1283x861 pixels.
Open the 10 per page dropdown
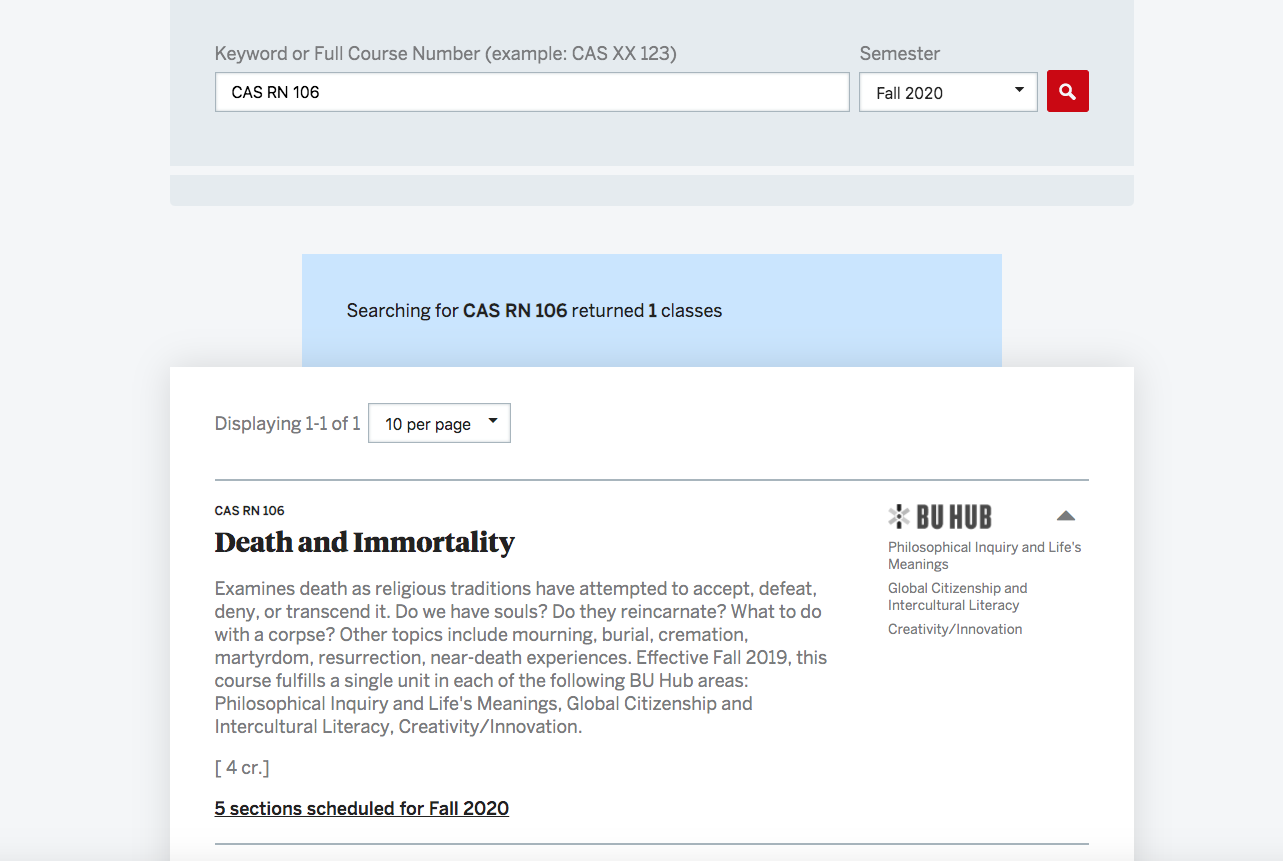(439, 423)
